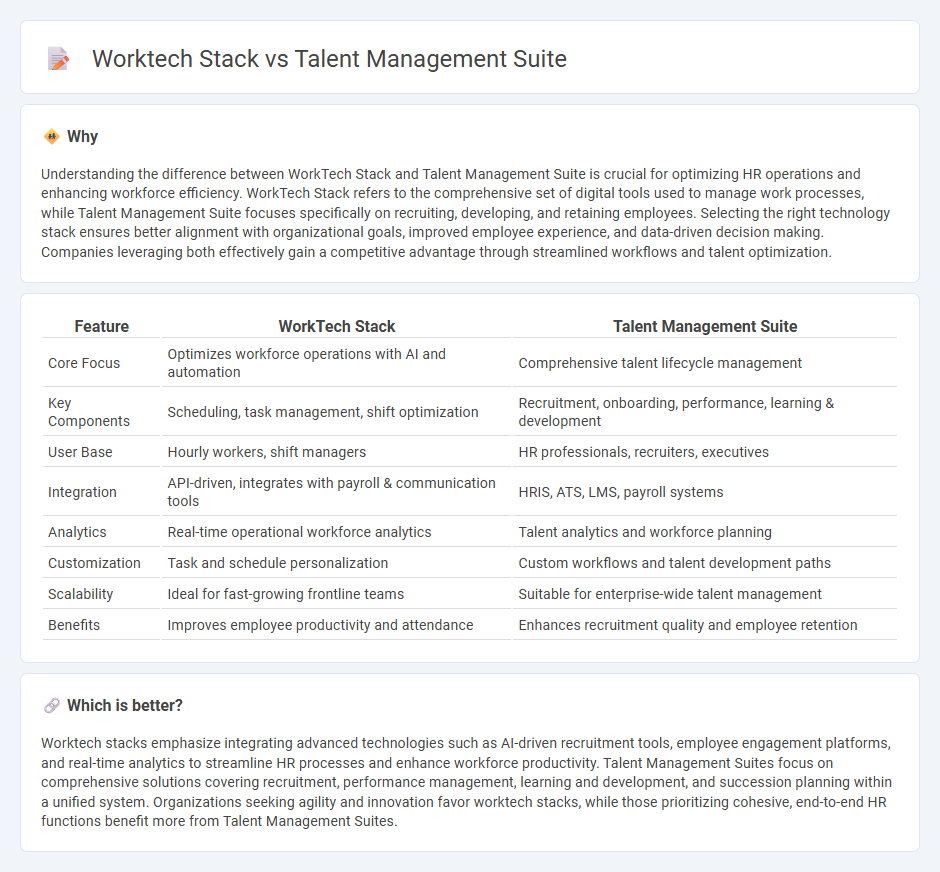Screen dimensions: 940x872
Task: Click the Why section paragraph starting with Understanding
Action: coord(466,213)
